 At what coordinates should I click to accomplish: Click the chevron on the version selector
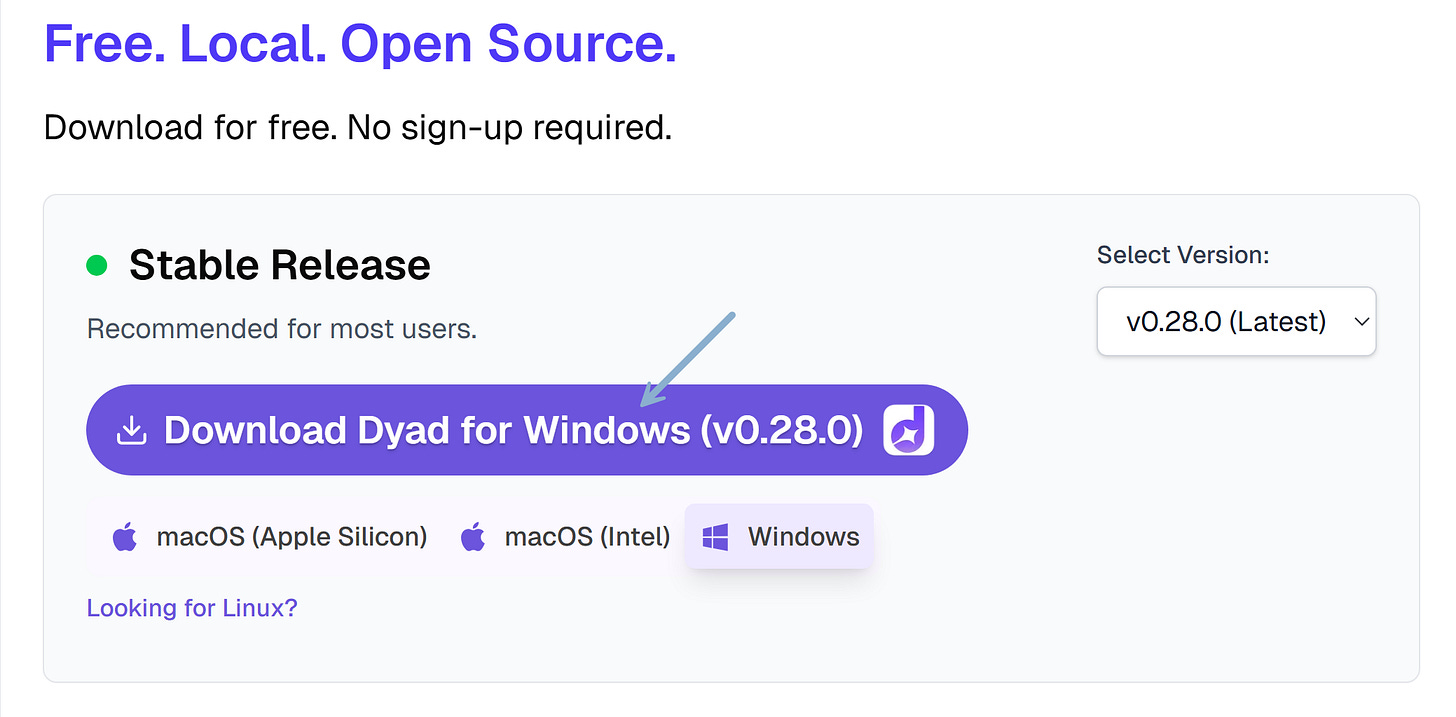click(1361, 321)
